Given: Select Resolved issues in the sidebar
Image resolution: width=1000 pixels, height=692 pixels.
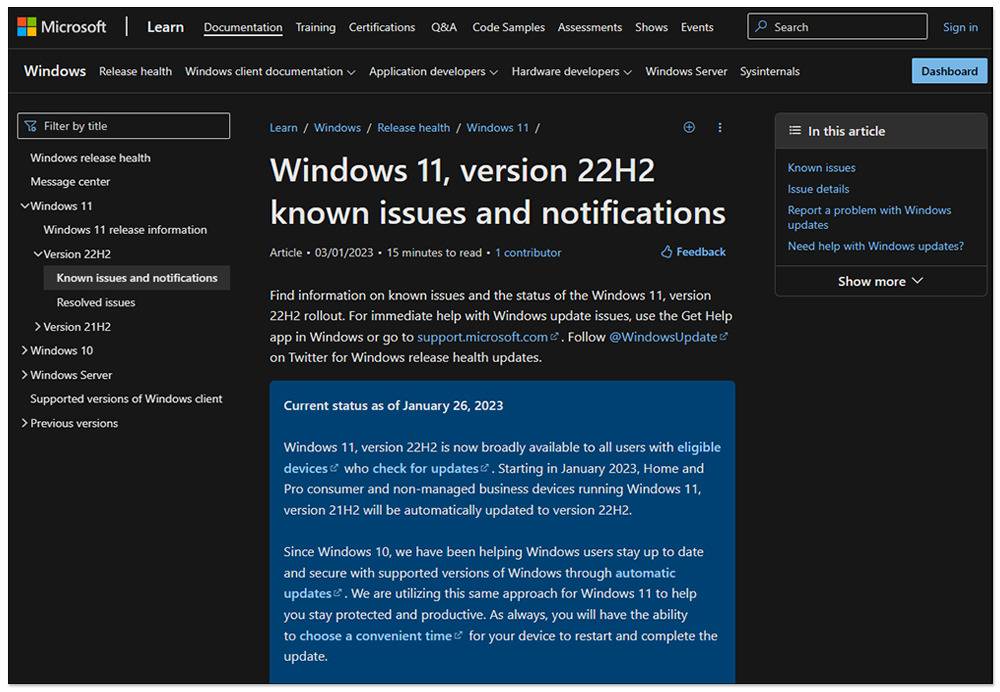Looking at the screenshot, I should click(x=96, y=302).
